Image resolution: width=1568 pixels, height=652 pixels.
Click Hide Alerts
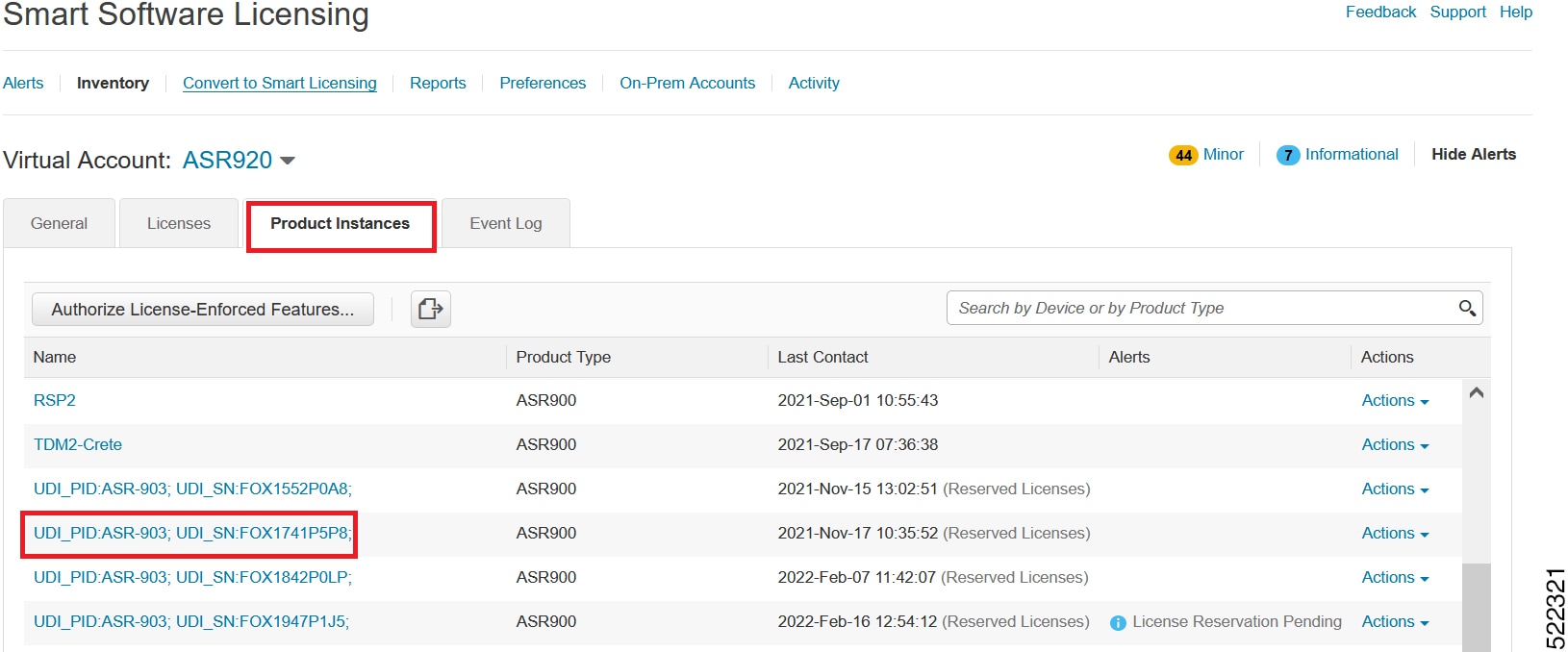pos(1474,155)
